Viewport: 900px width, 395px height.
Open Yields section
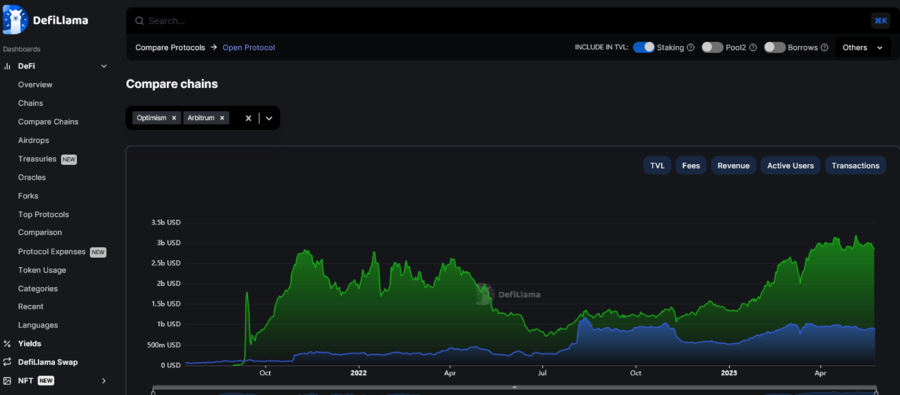(x=29, y=343)
